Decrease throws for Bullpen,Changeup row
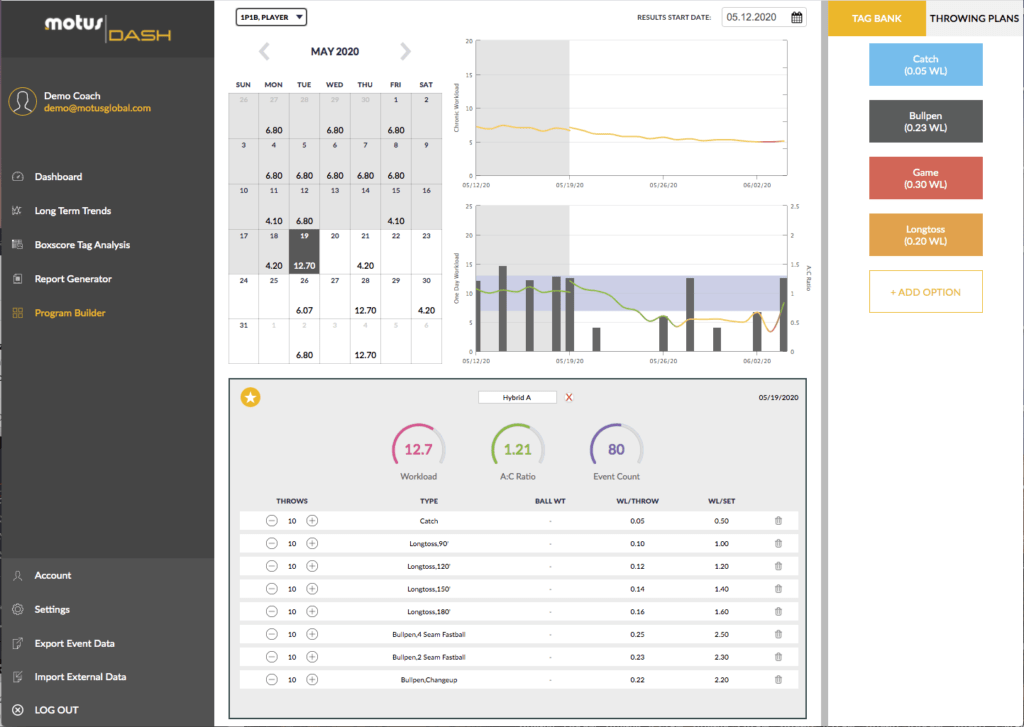 coord(272,679)
